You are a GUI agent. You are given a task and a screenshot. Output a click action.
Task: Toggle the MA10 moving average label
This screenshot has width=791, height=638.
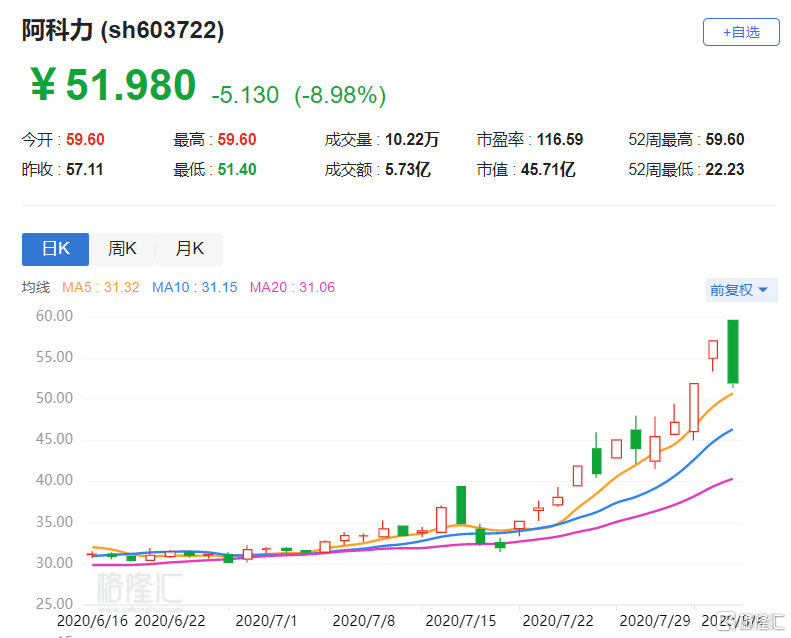(x=194, y=288)
